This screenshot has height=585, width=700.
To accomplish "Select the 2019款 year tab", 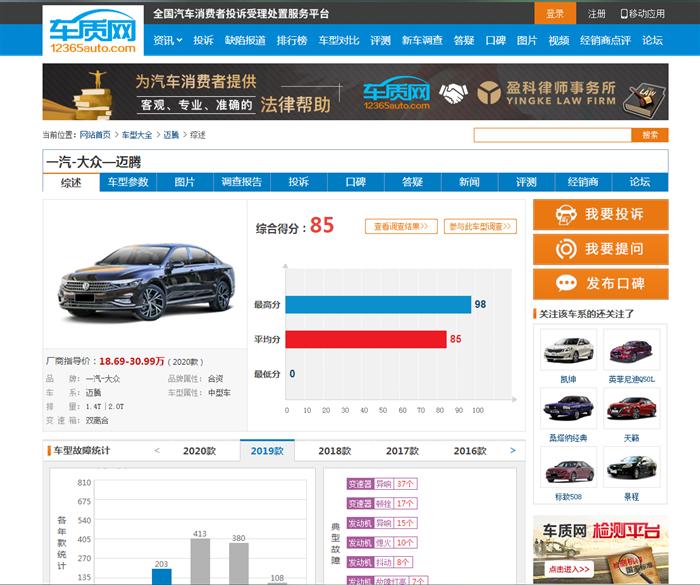I will [x=267, y=451].
